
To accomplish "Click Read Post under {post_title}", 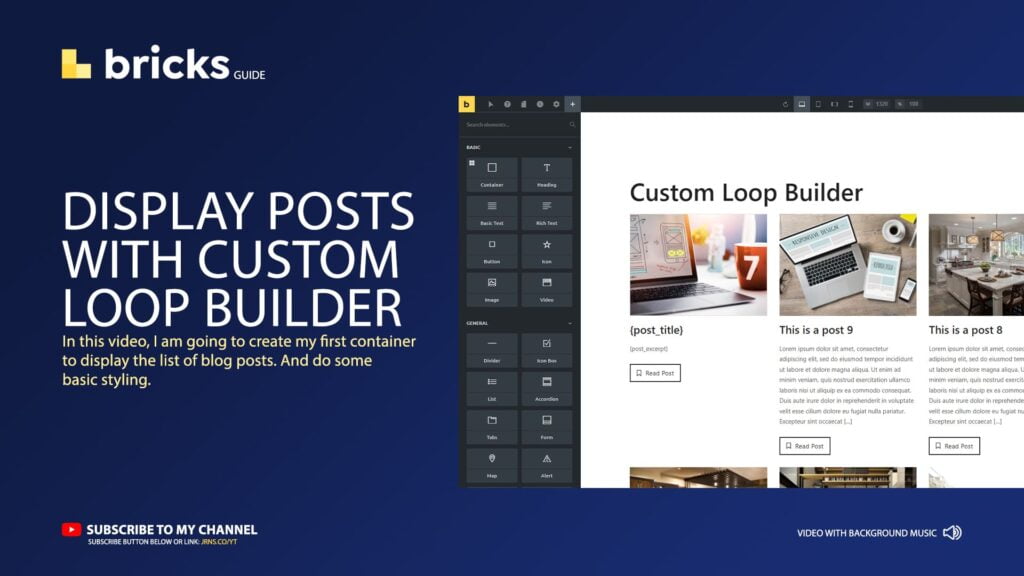I will tap(655, 373).
